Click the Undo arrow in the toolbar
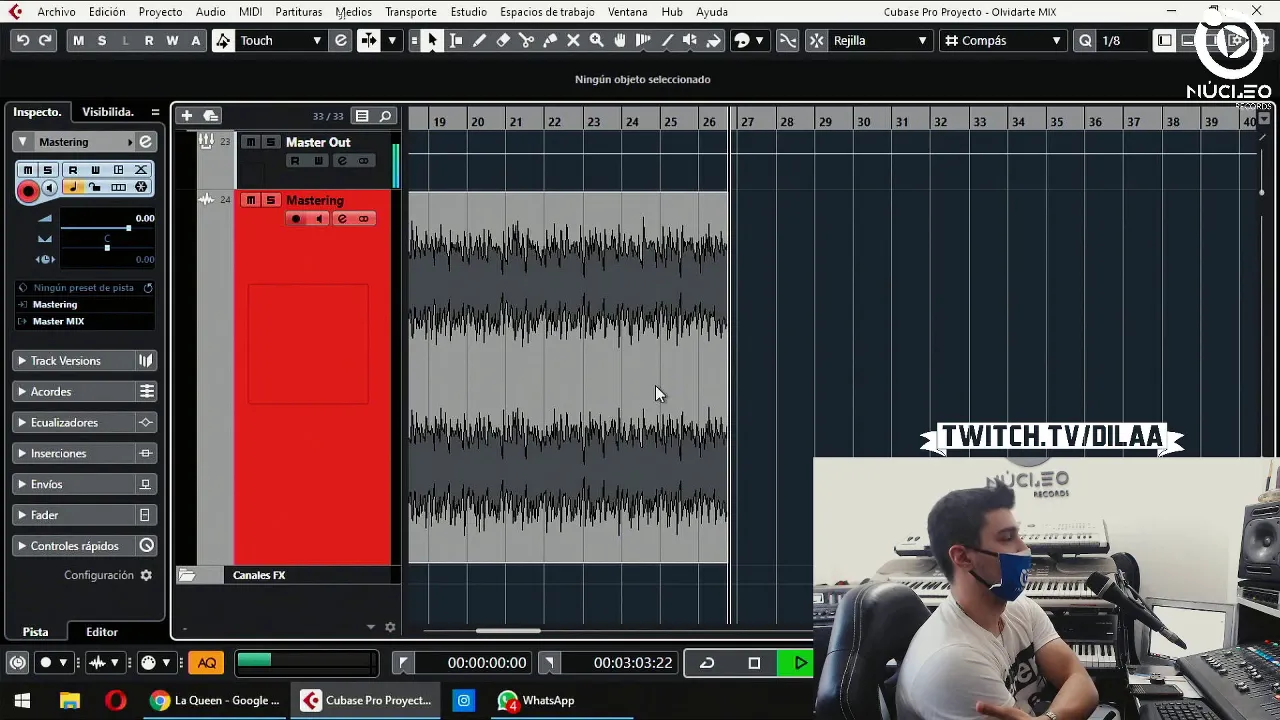This screenshot has width=1280, height=720. click(x=23, y=40)
